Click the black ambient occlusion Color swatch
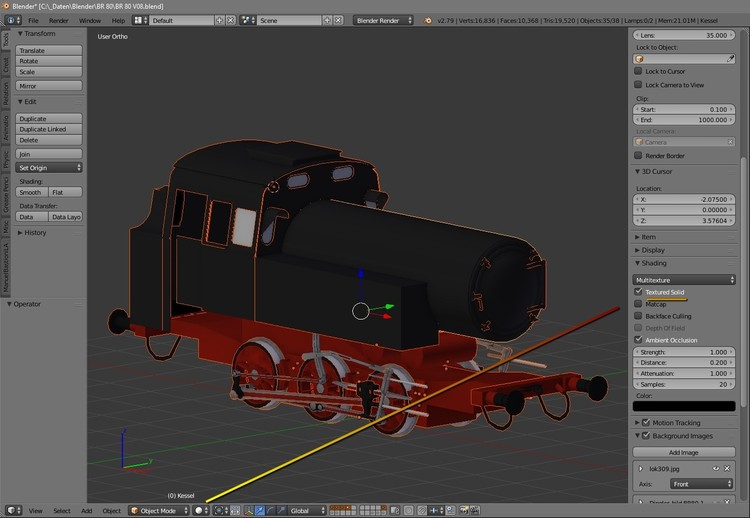Viewport: 750px width, 518px height. point(684,406)
